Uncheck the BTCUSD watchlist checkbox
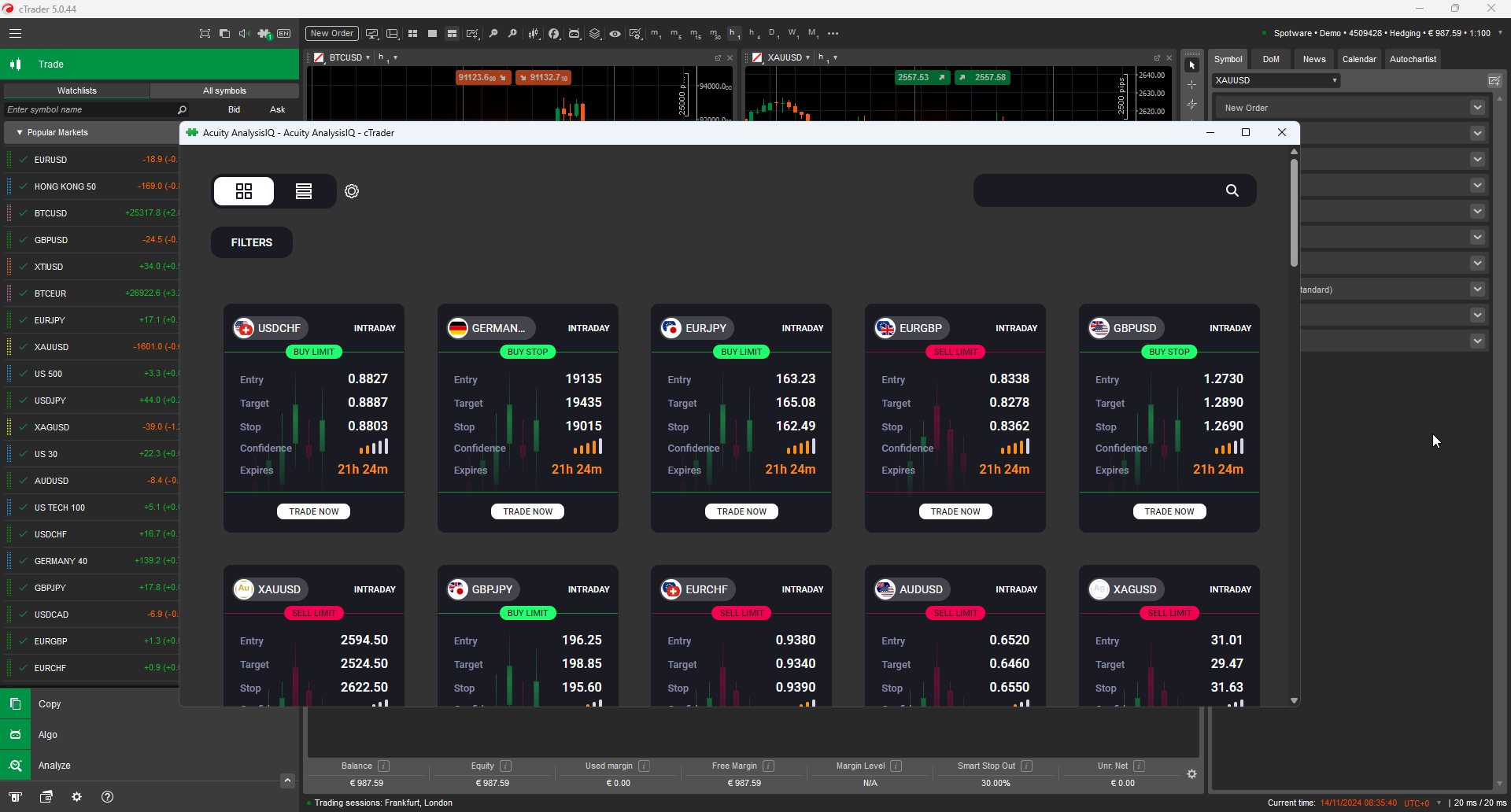1511x812 pixels. [x=22, y=213]
